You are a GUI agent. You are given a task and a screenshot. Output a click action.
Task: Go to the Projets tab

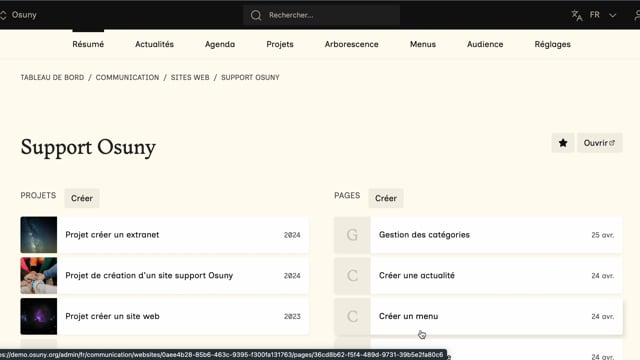[280, 44]
